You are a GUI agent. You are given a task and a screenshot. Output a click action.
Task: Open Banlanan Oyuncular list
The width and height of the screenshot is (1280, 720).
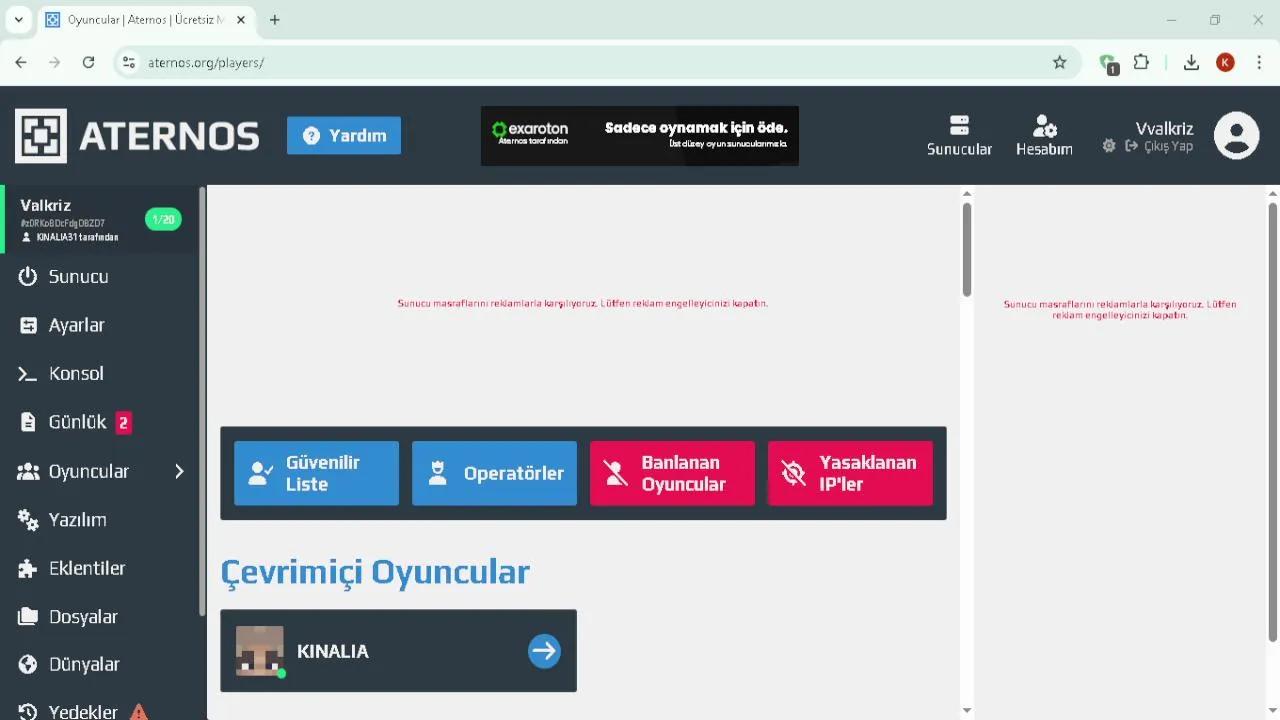point(672,473)
